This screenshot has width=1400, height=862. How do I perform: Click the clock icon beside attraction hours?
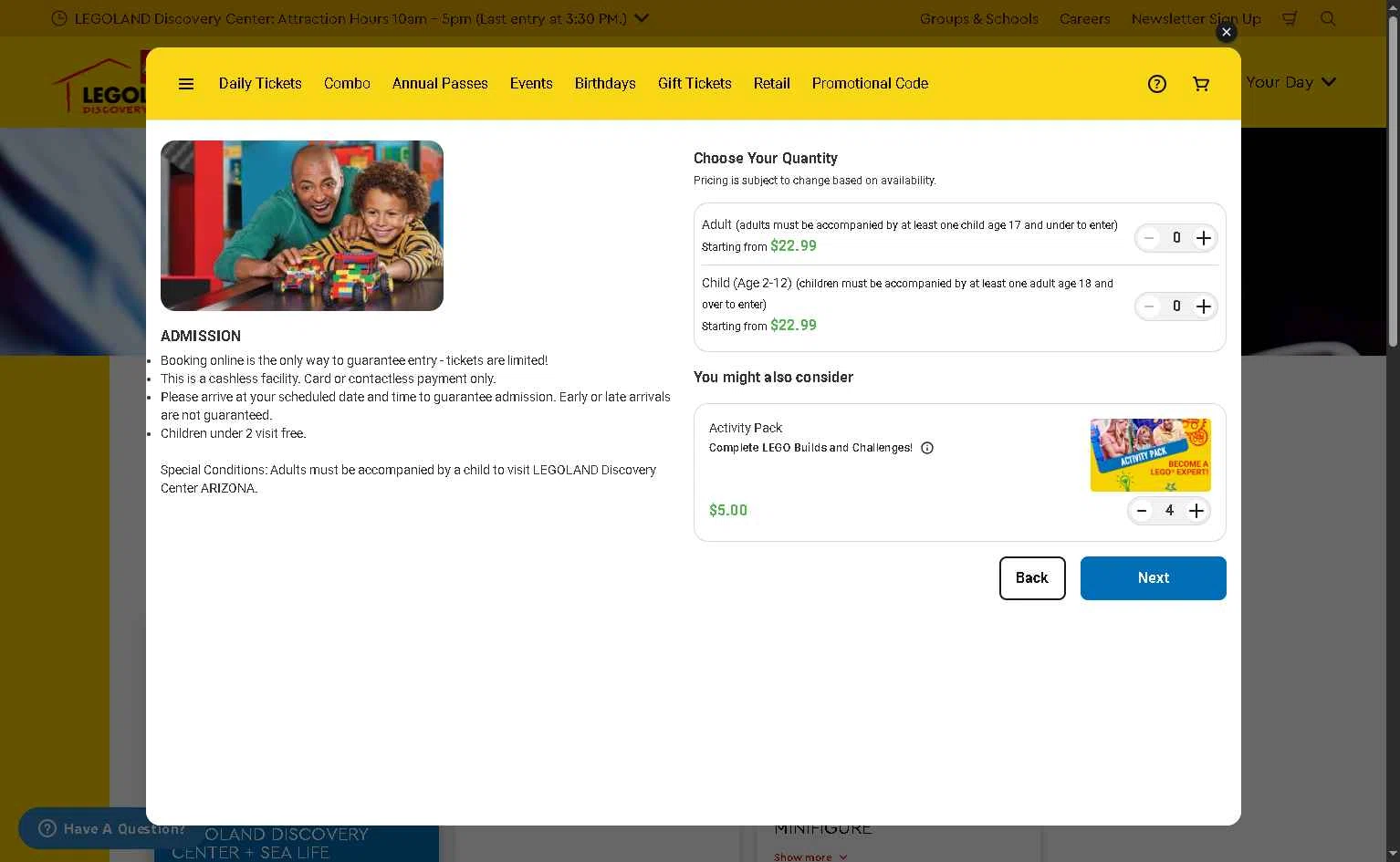point(59,18)
